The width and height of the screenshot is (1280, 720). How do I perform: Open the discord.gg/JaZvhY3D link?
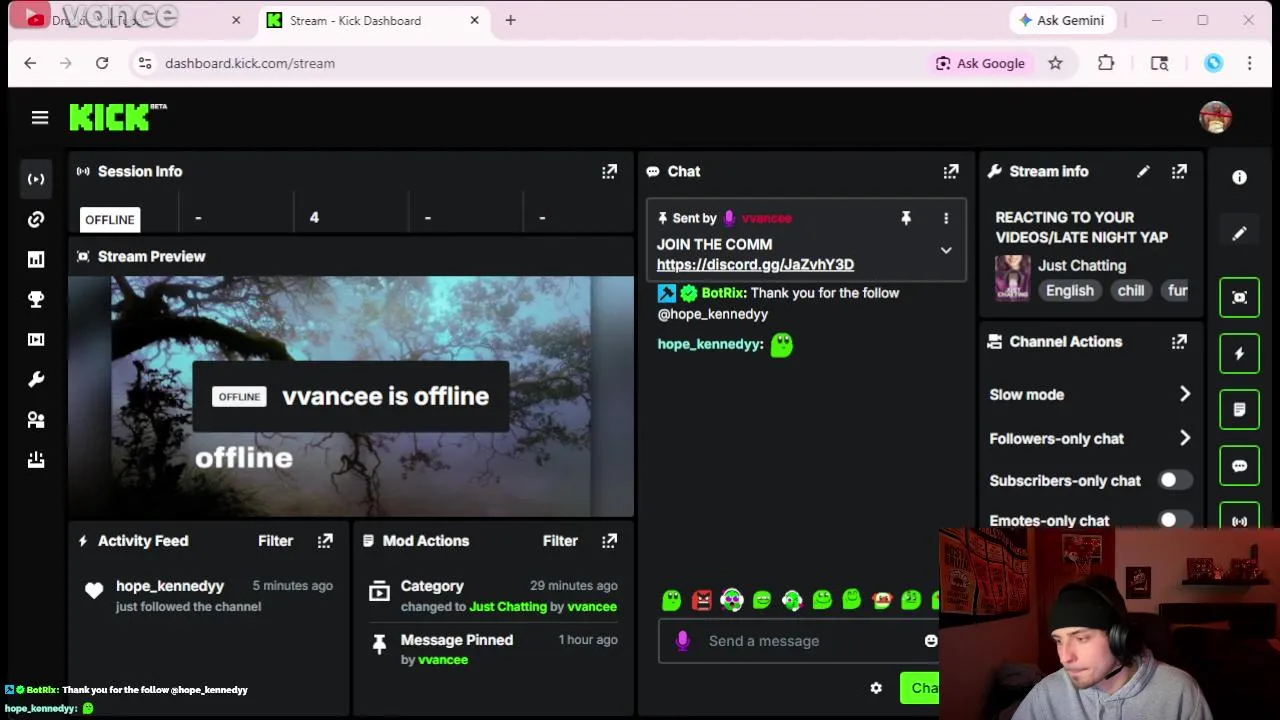pos(755,265)
